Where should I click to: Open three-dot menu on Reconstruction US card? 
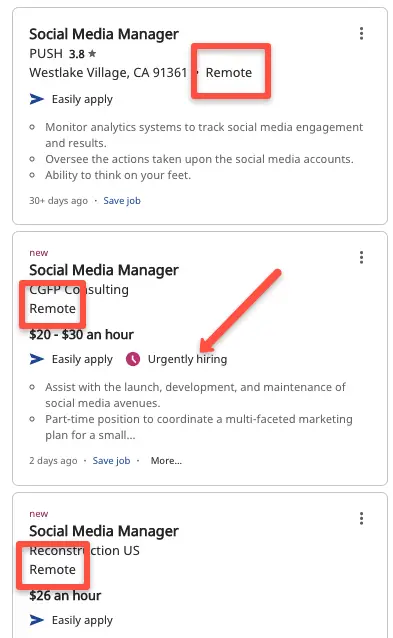pyautogui.click(x=361, y=518)
